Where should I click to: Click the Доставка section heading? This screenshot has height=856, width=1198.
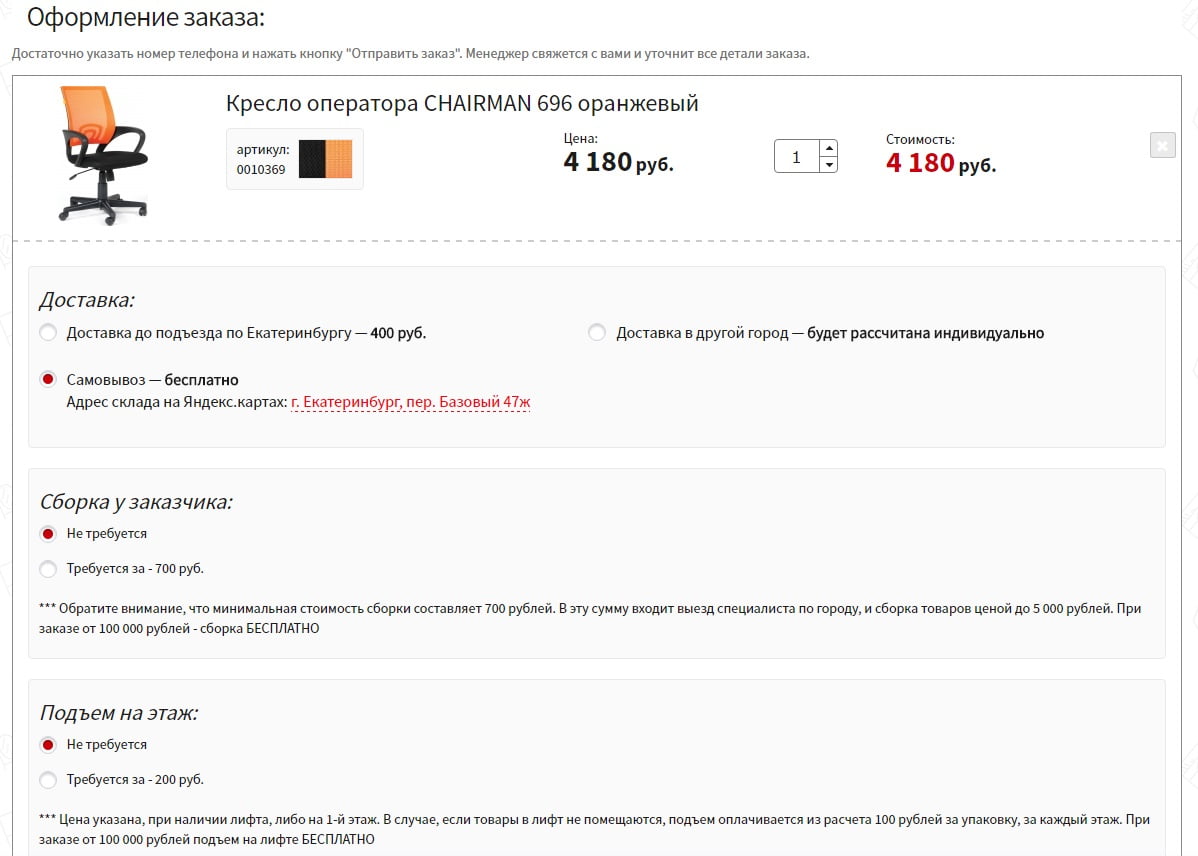(87, 300)
